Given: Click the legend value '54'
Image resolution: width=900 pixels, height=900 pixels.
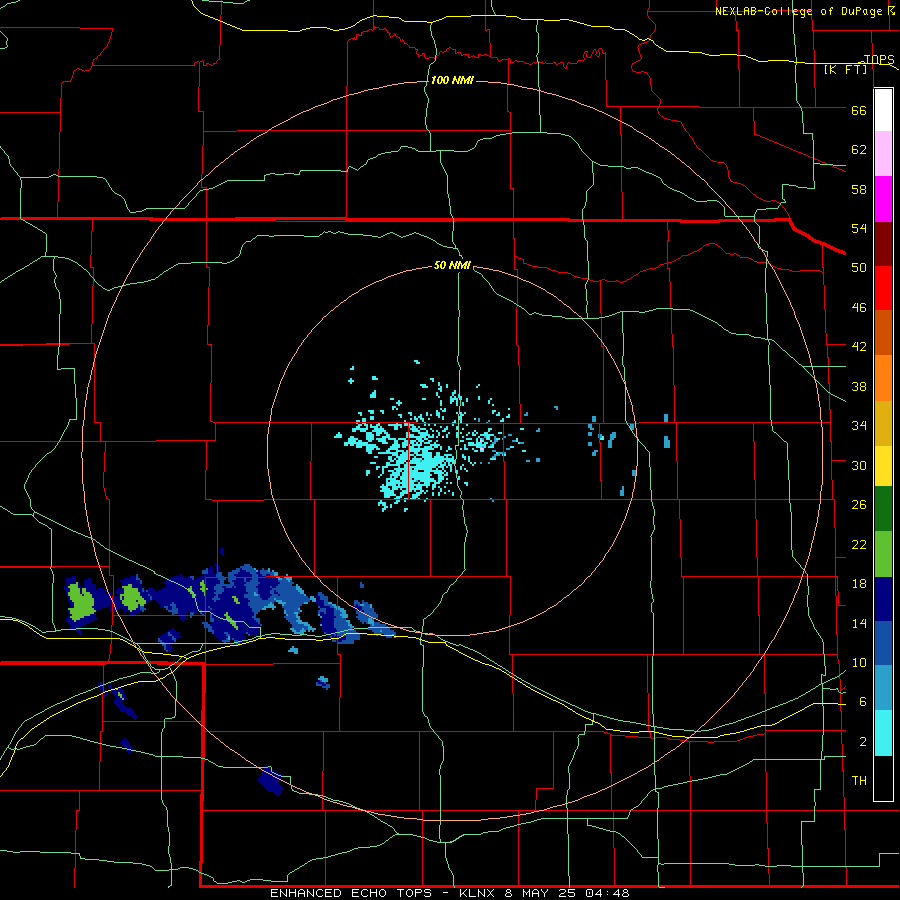Looking at the screenshot, I should coord(859,228).
